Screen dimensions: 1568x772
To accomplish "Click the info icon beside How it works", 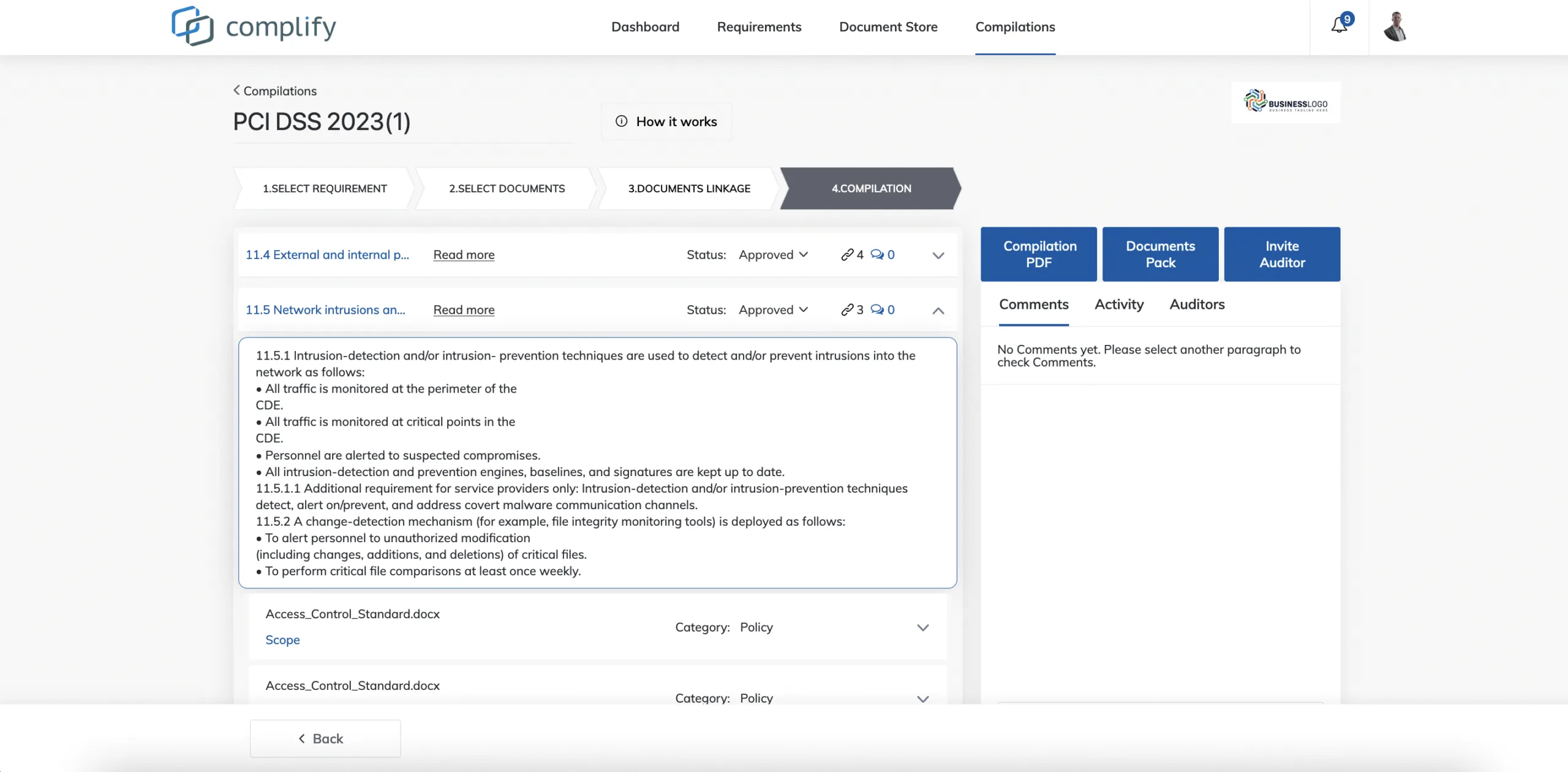I will [621, 121].
